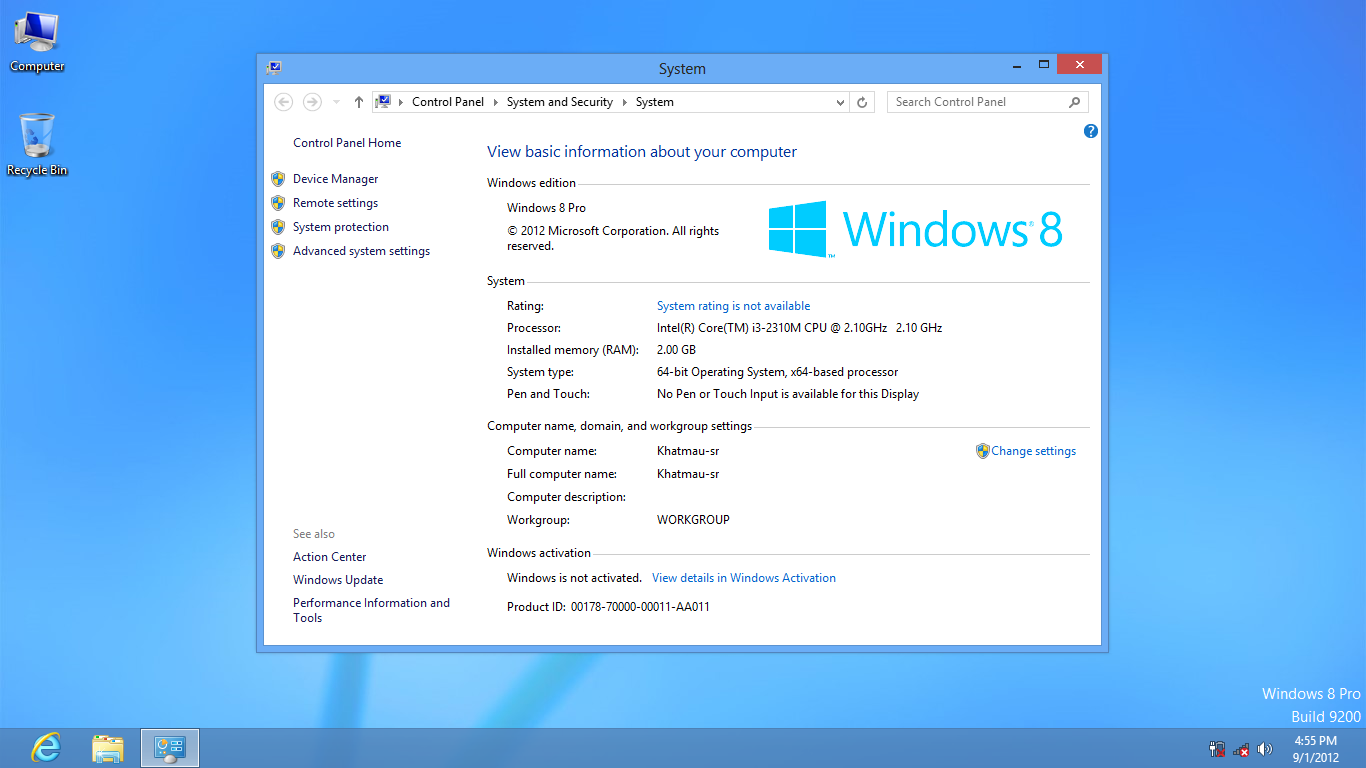The height and width of the screenshot is (768, 1366).
Task: Click the WORKGROUP value
Action: (x=693, y=520)
